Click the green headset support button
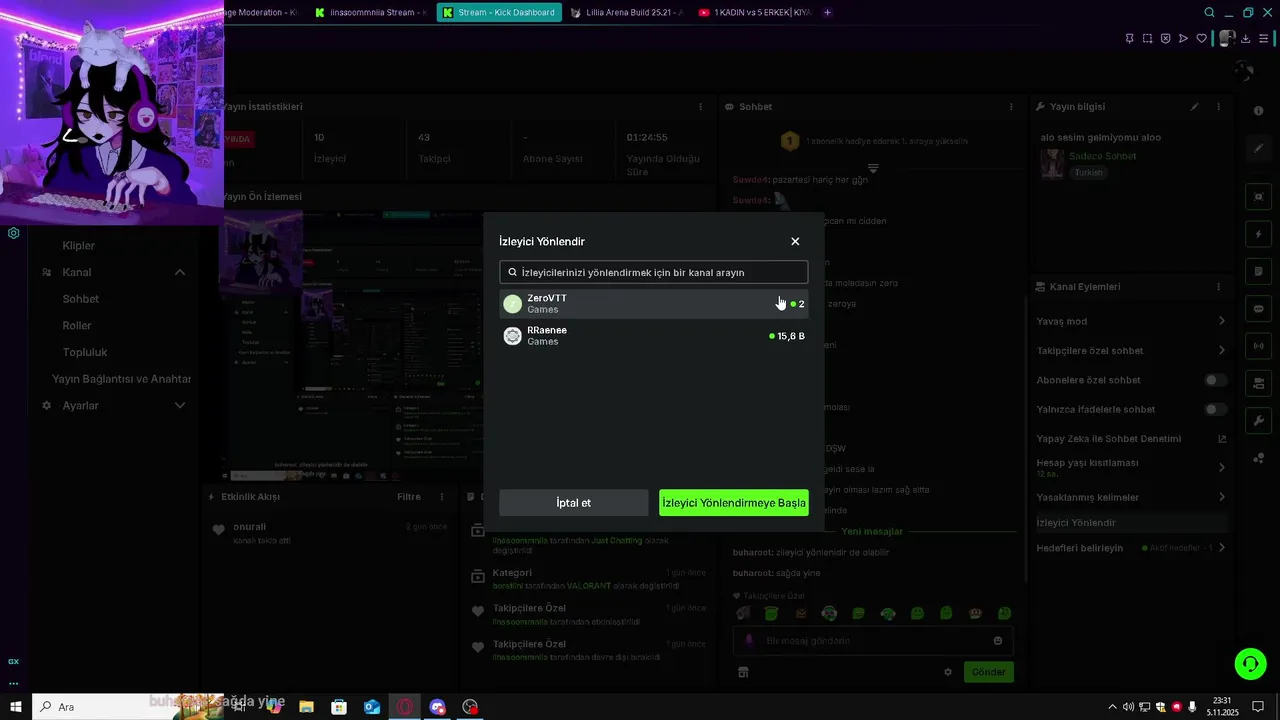Viewport: 1280px width, 720px height. click(x=1250, y=663)
